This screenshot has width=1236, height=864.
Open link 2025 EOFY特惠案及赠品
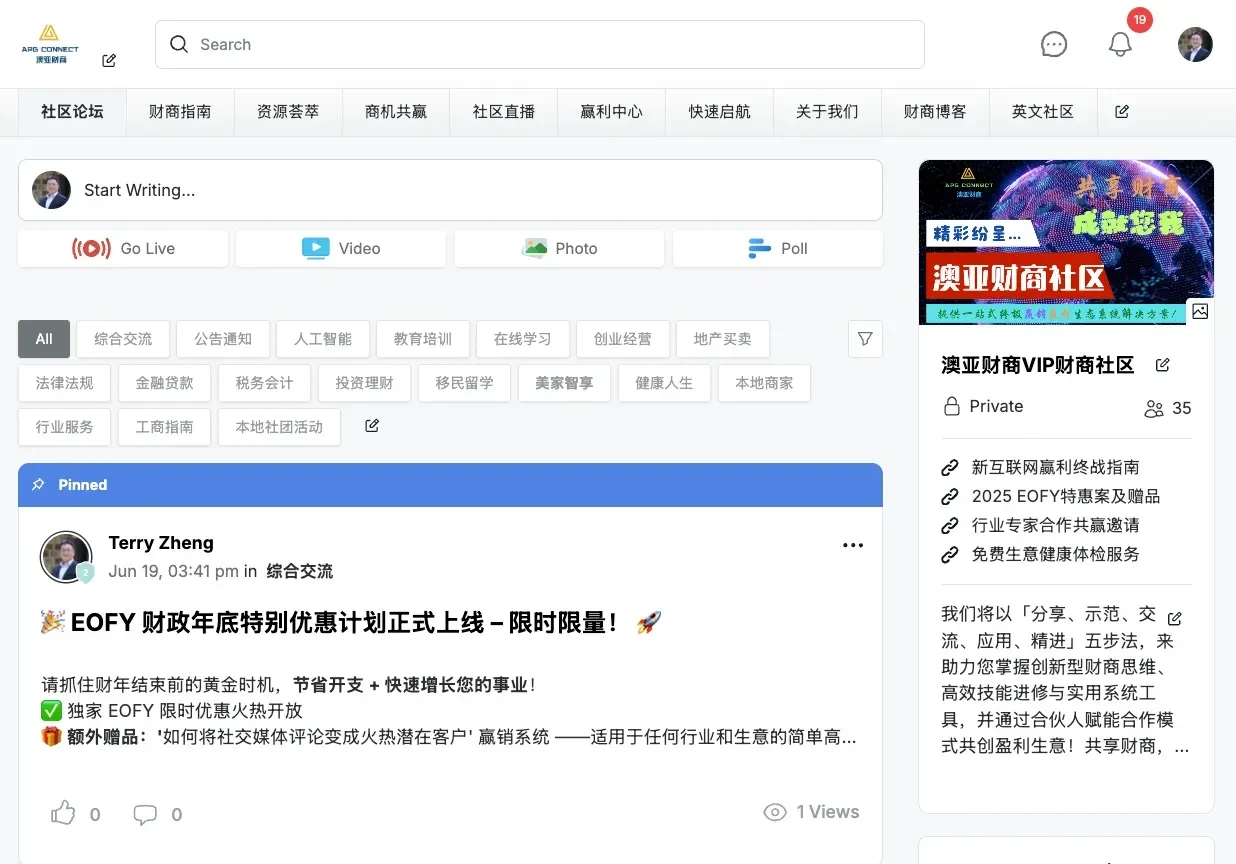(x=1066, y=496)
